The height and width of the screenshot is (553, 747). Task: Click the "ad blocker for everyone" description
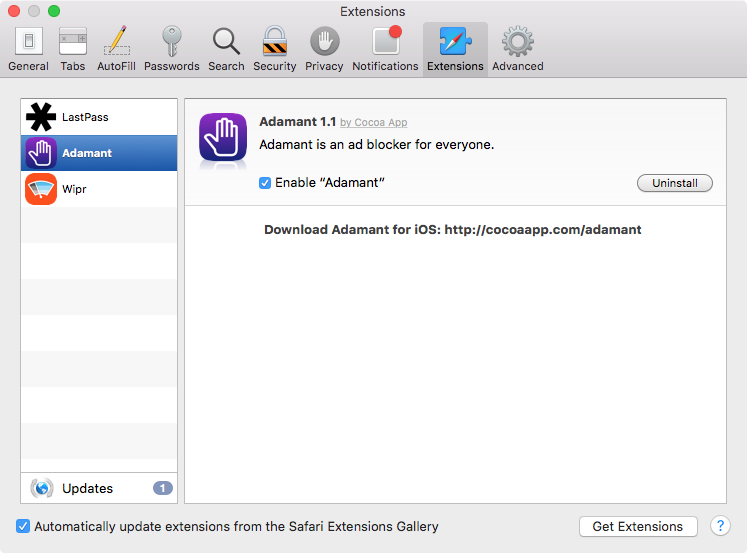[376, 144]
